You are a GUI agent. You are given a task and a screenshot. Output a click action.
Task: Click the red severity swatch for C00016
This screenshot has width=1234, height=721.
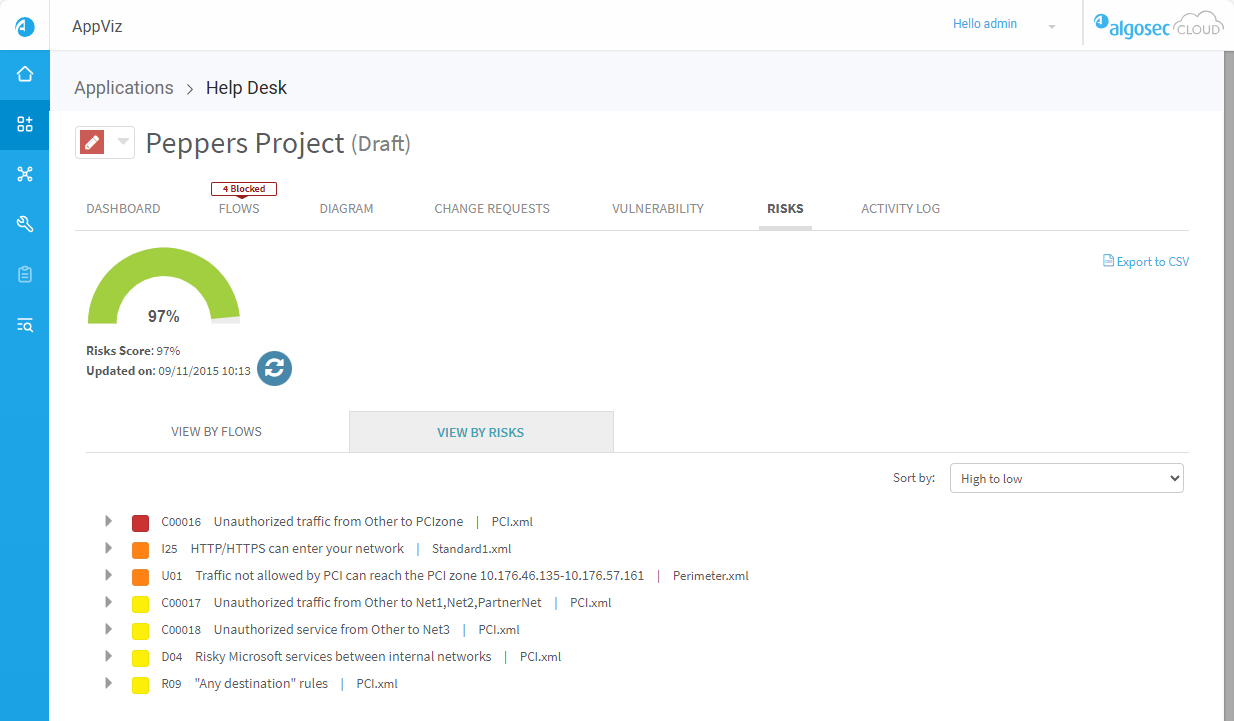(140, 522)
